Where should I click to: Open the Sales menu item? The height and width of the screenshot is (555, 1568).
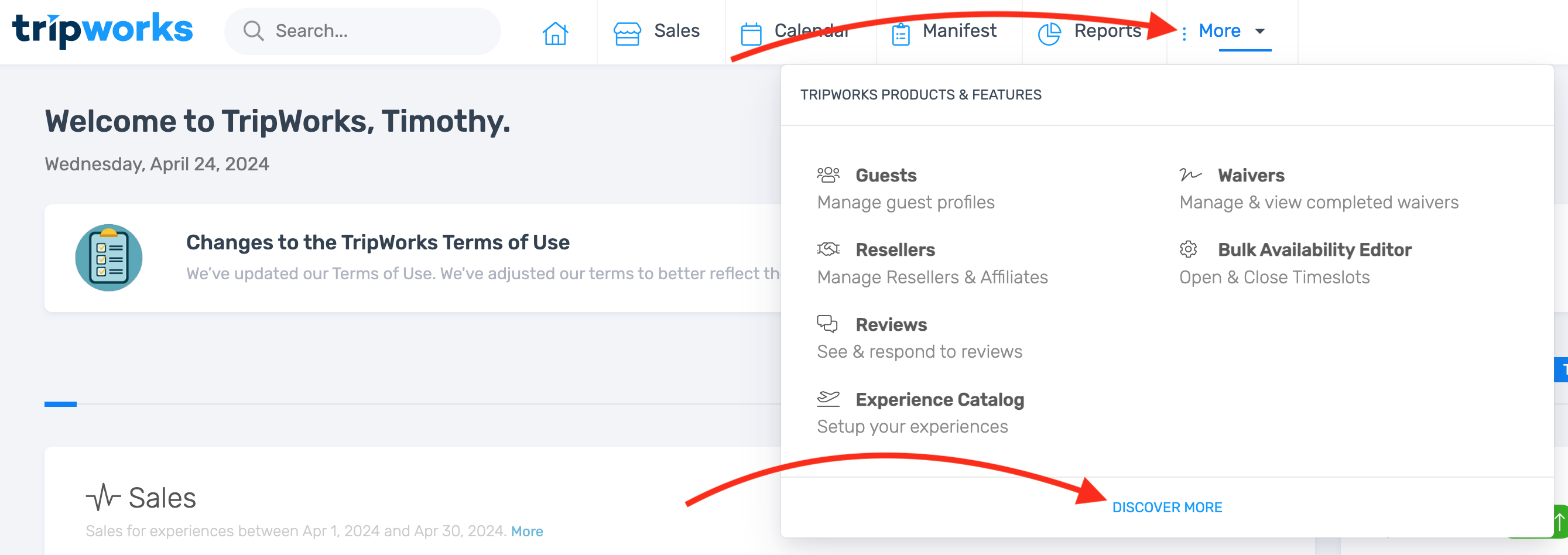point(676,30)
